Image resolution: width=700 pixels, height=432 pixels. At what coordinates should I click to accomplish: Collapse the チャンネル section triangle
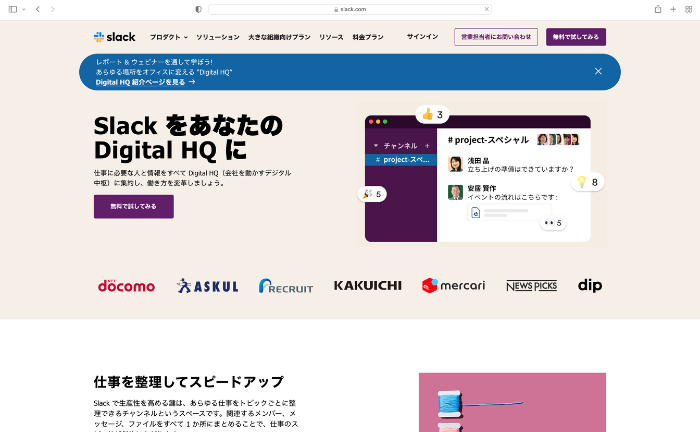click(x=374, y=145)
